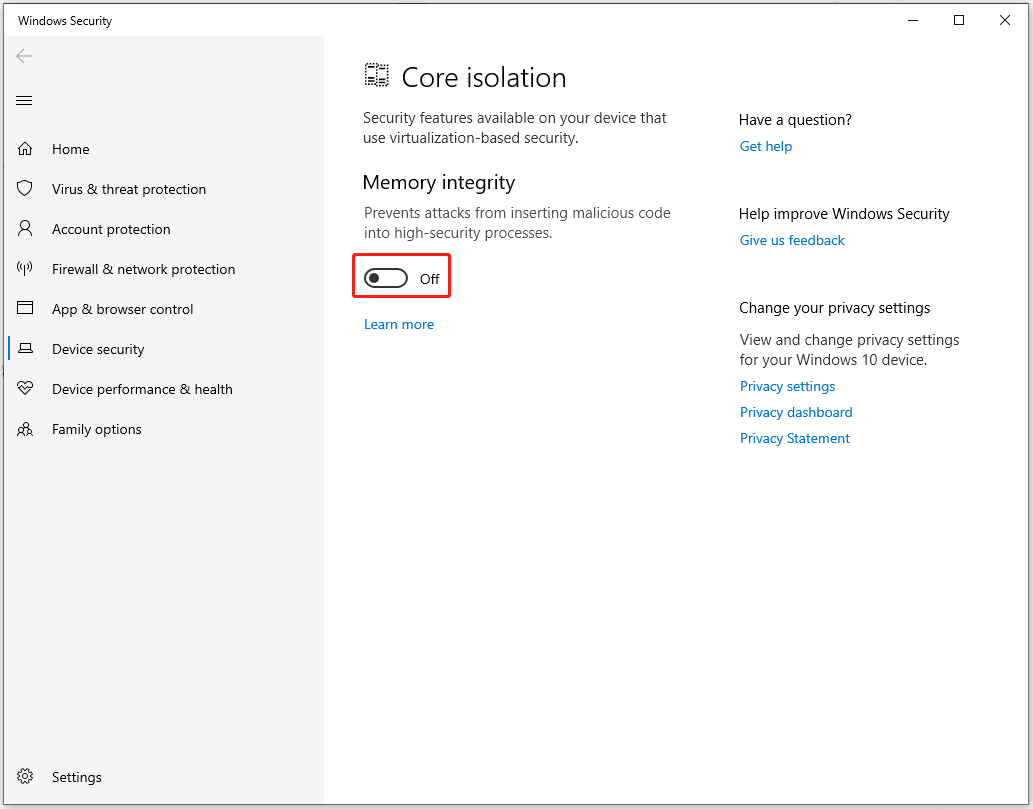Viewport: 1033px width, 809px height.
Task: Turn on the Memory integrity toggle
Action: tap(386, 279)
